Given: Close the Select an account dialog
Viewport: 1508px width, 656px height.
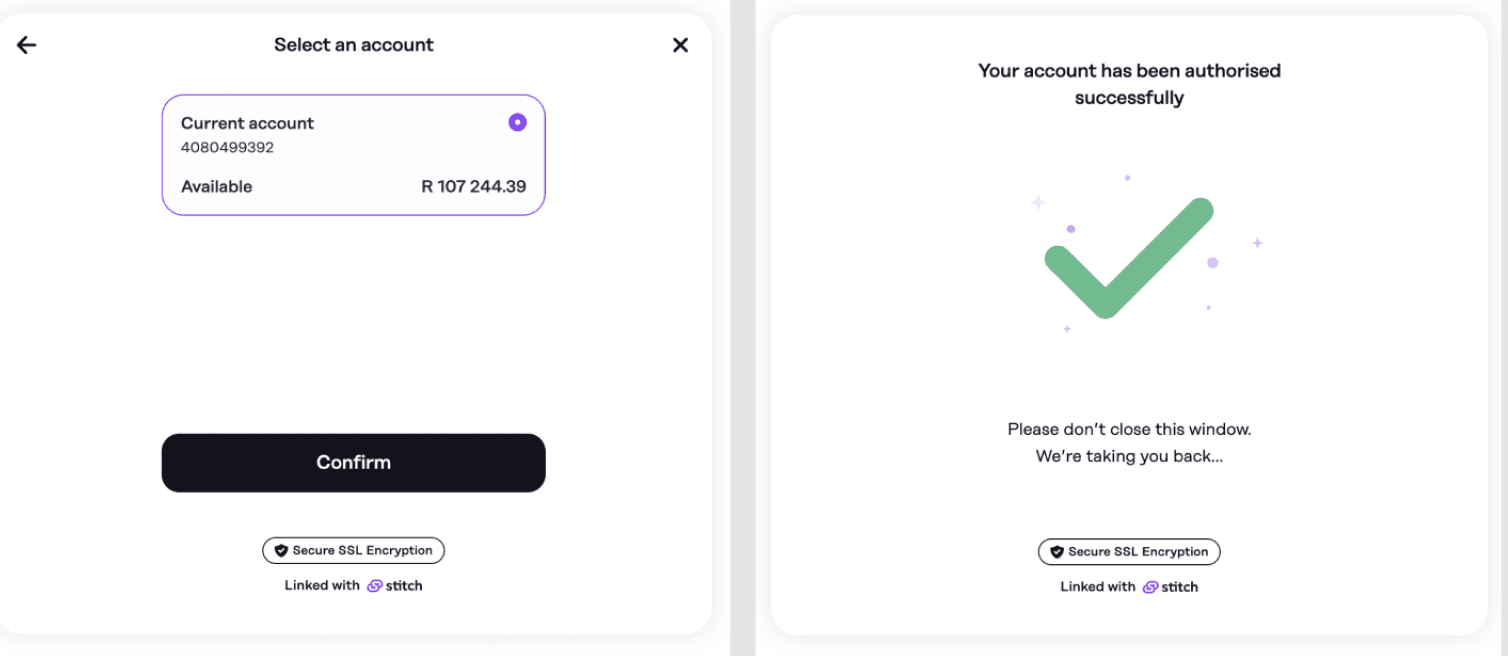Looking at the screenshot, I should tap(680, 45).
